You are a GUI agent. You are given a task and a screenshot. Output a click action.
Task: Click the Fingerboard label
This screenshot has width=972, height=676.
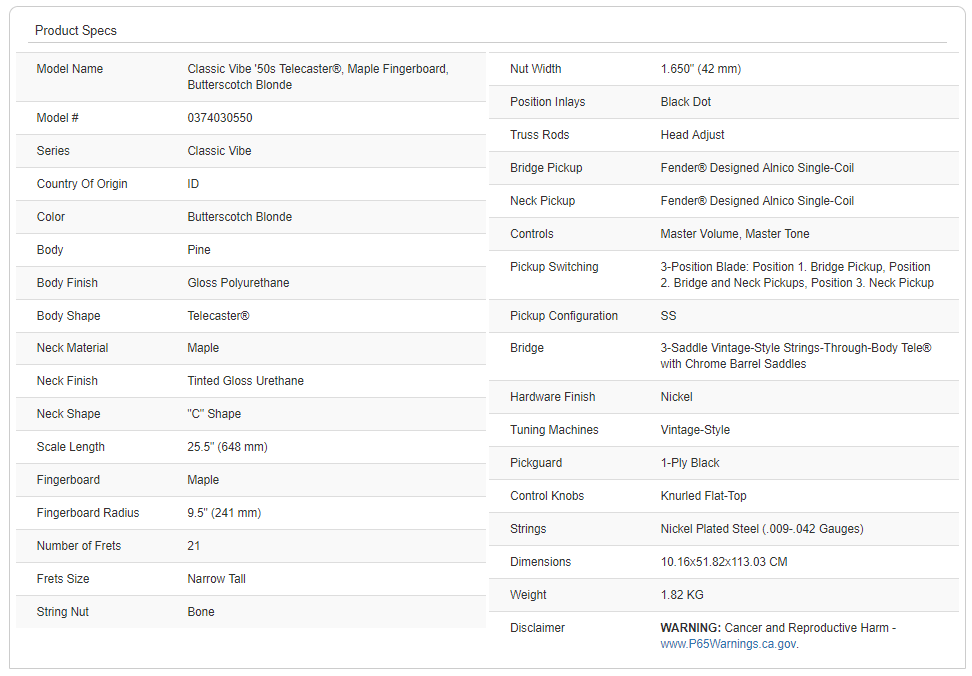[68, 480]
